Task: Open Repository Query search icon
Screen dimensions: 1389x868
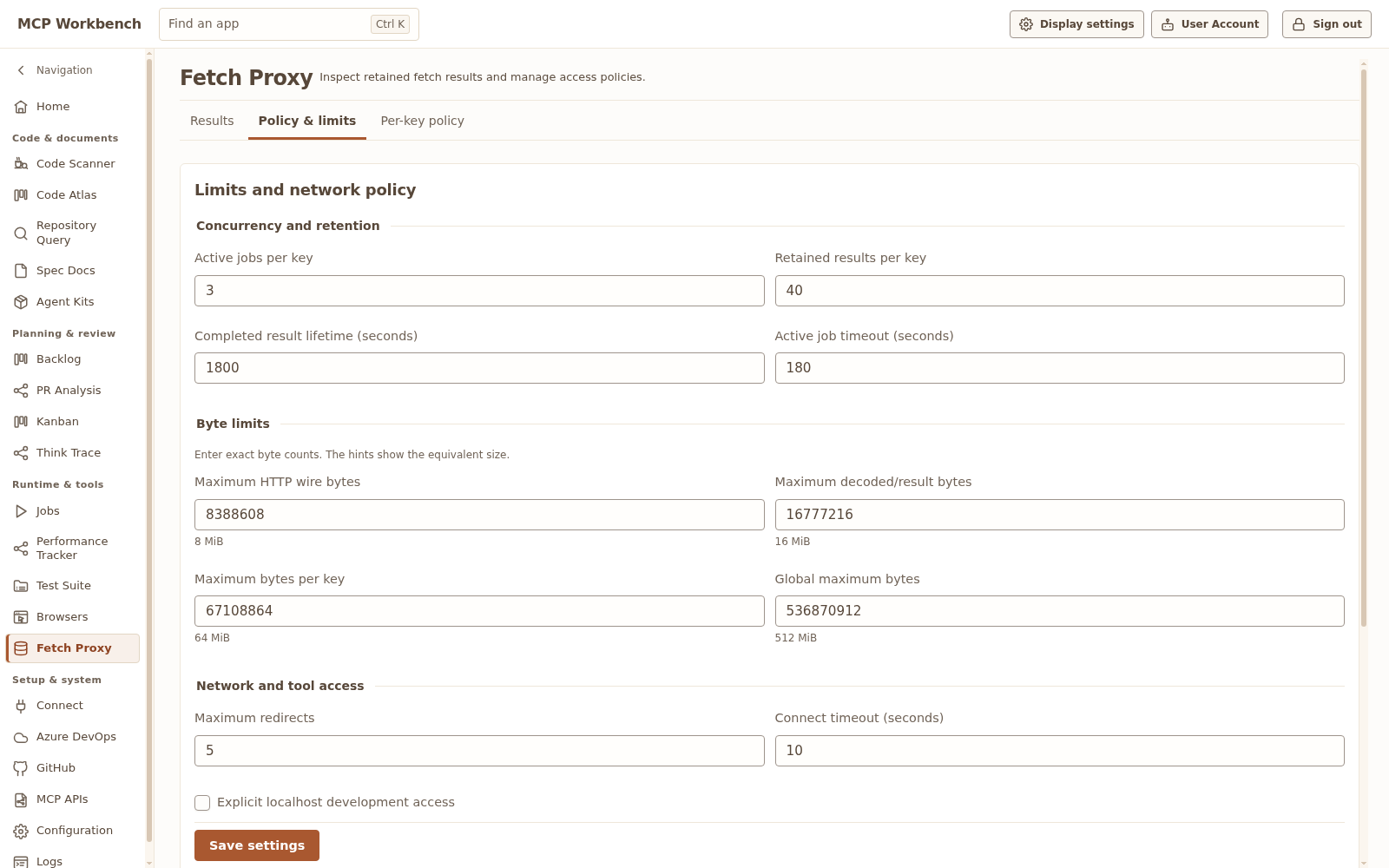Action: coord(21,233)
